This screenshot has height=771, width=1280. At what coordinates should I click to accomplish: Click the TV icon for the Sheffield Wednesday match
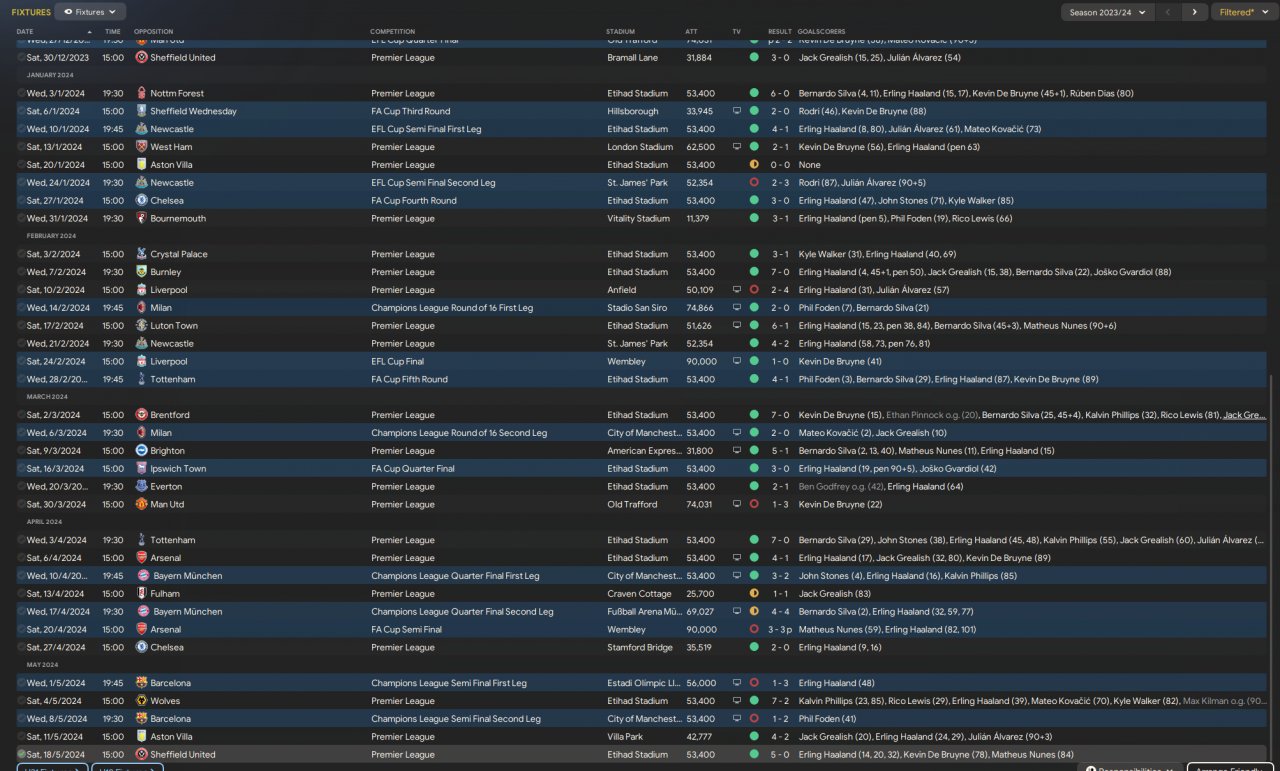click(737, 111)
